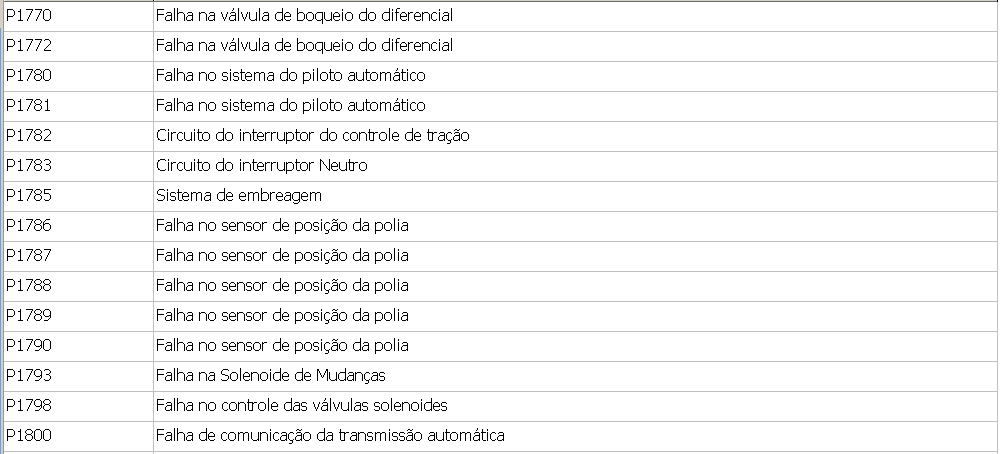Click the P1781 code cell

point(29,106)
